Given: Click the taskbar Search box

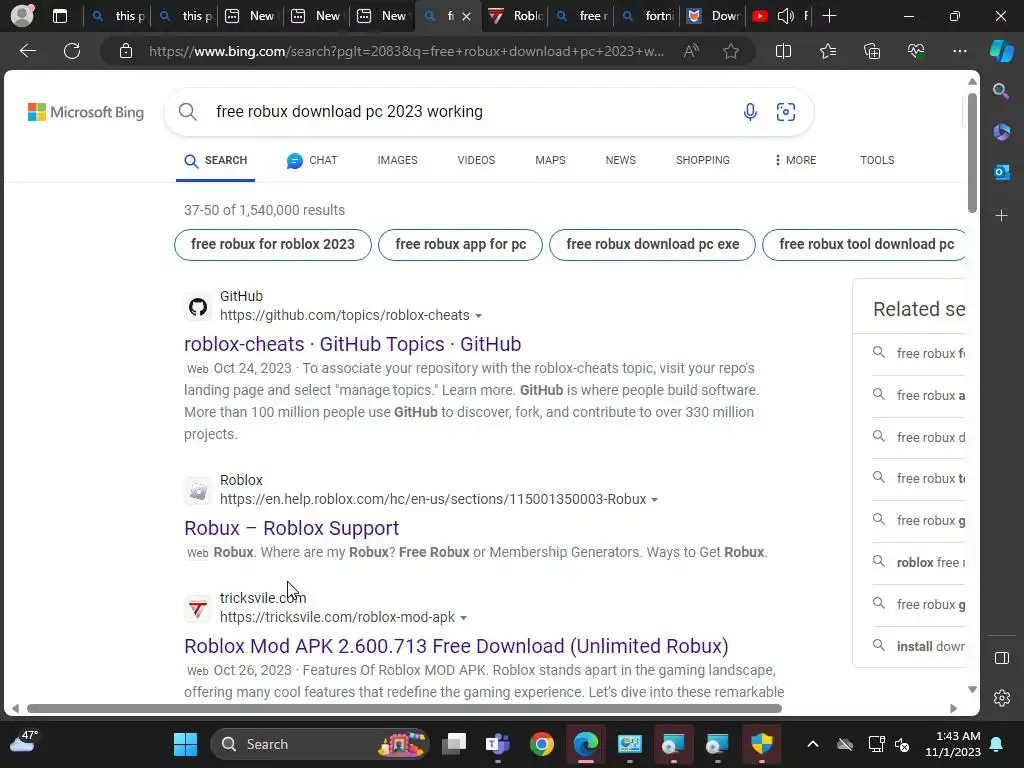Looking at the screenshot, I should click(x=320, y=744).
